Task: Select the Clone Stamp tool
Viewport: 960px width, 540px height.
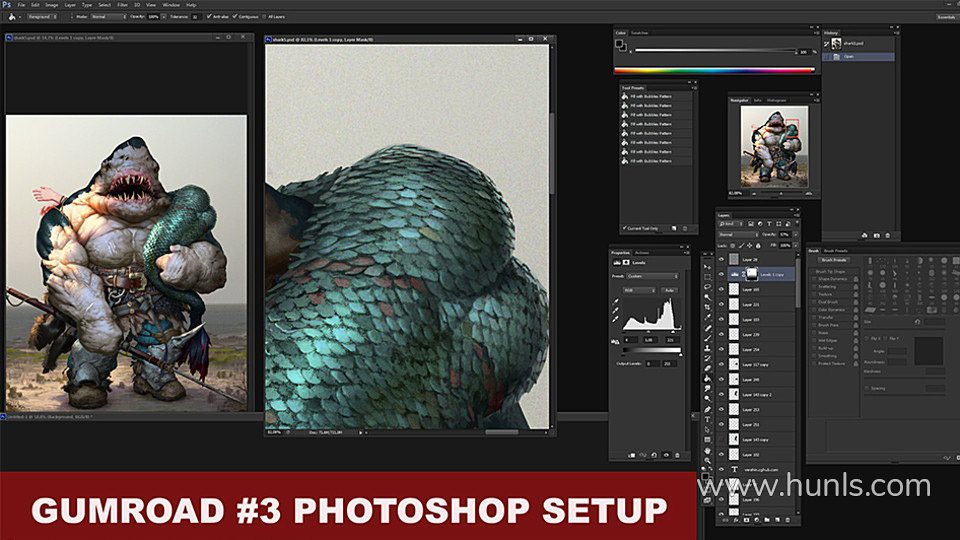Action: [x=708, y=348]
